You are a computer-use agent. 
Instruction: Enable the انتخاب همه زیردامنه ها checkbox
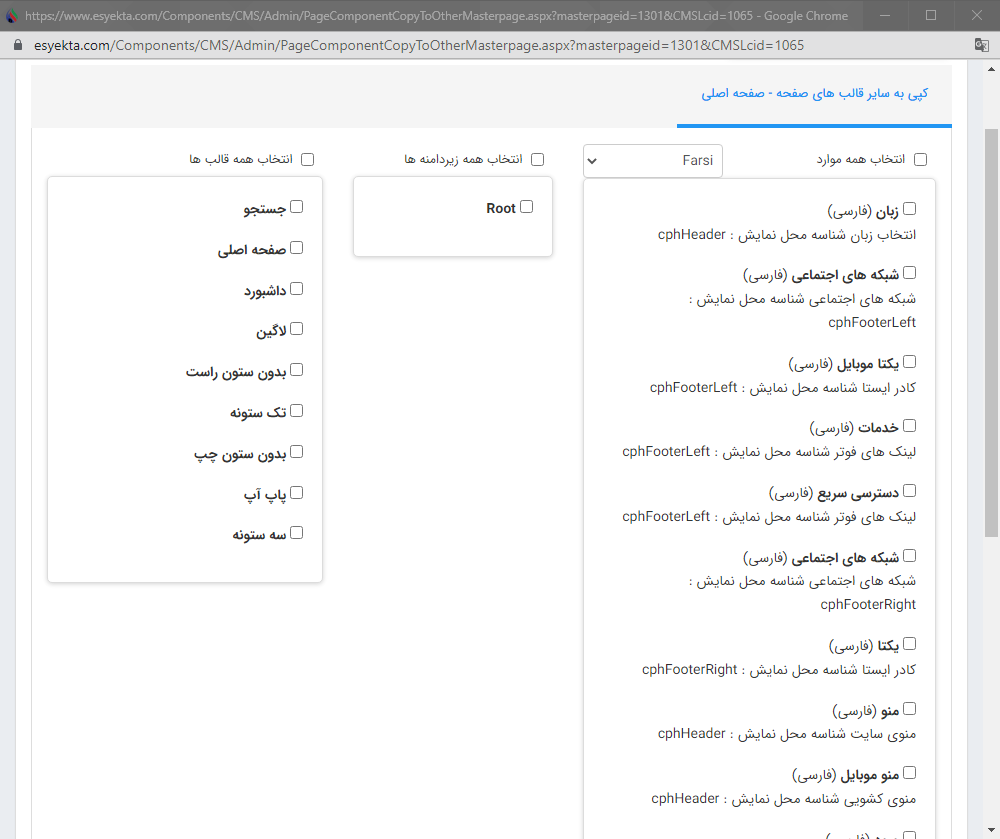537,158
